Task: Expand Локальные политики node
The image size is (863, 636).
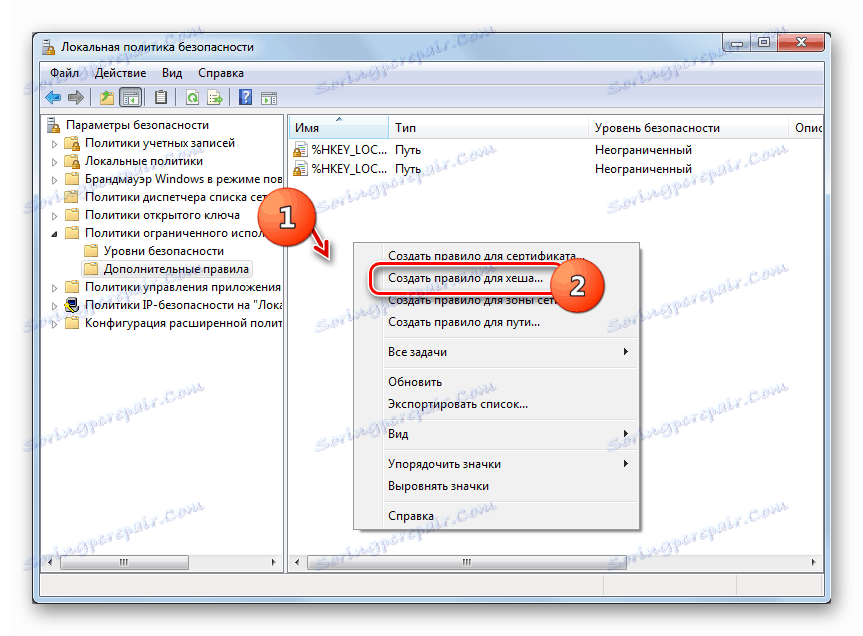Action: point(54,162)
